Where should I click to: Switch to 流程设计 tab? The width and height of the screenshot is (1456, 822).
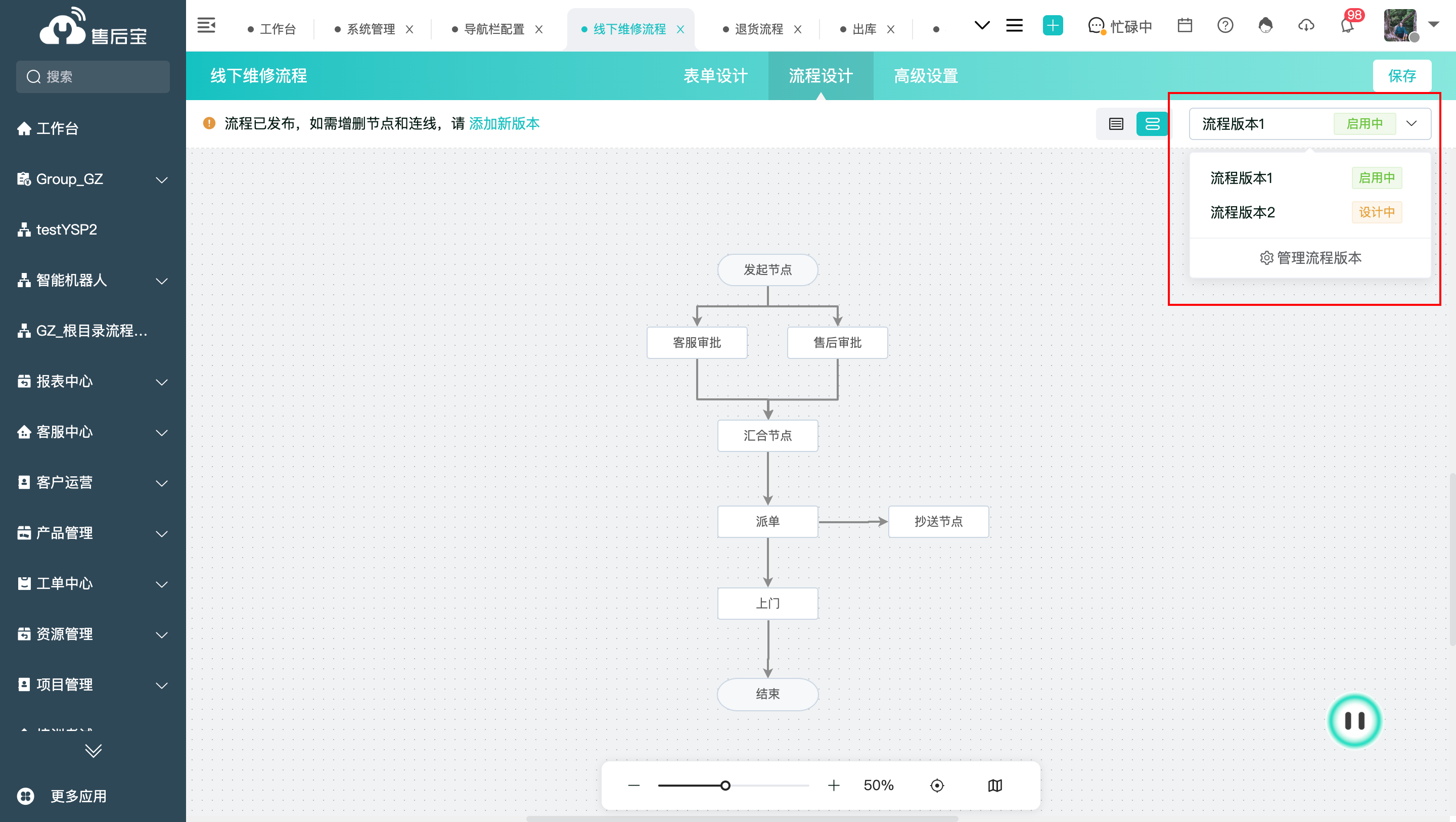pyautogui.click(x=821, y=76)
